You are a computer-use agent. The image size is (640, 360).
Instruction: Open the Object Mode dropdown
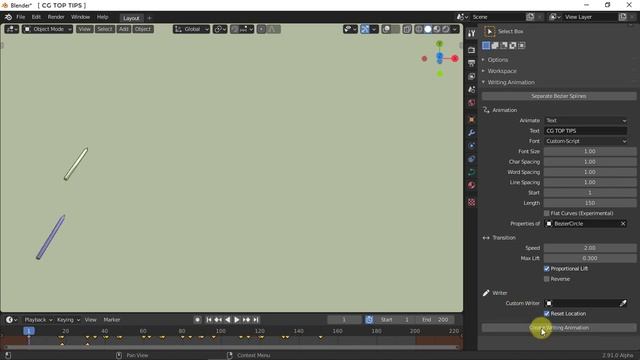pyautogui.click(x=47, y=29)
